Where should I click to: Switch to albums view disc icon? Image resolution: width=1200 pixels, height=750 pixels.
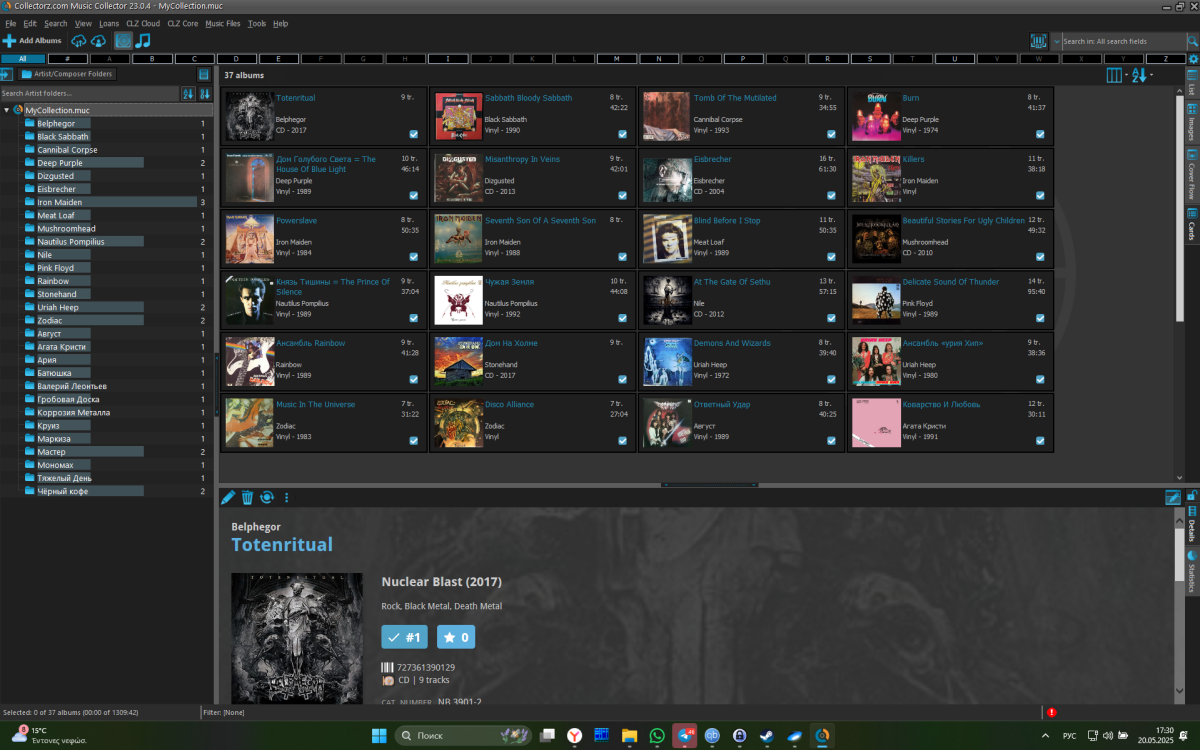pyautogui.click(x=123, y=41)
